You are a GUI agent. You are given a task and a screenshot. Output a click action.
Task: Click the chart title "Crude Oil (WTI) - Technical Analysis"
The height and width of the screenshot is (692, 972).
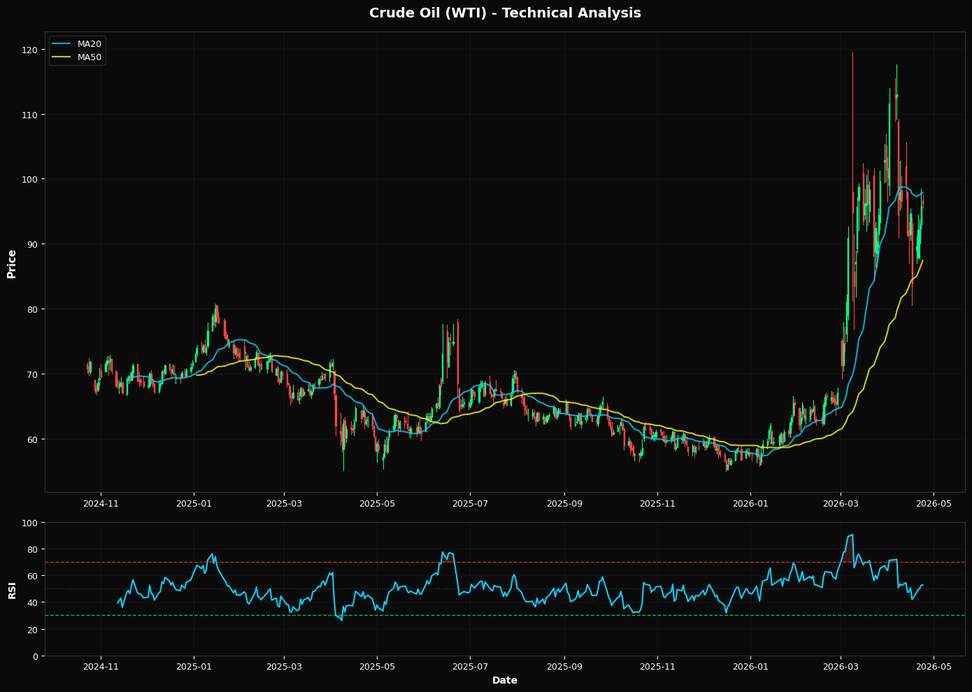pyautogui.click(x=505, y=13)
